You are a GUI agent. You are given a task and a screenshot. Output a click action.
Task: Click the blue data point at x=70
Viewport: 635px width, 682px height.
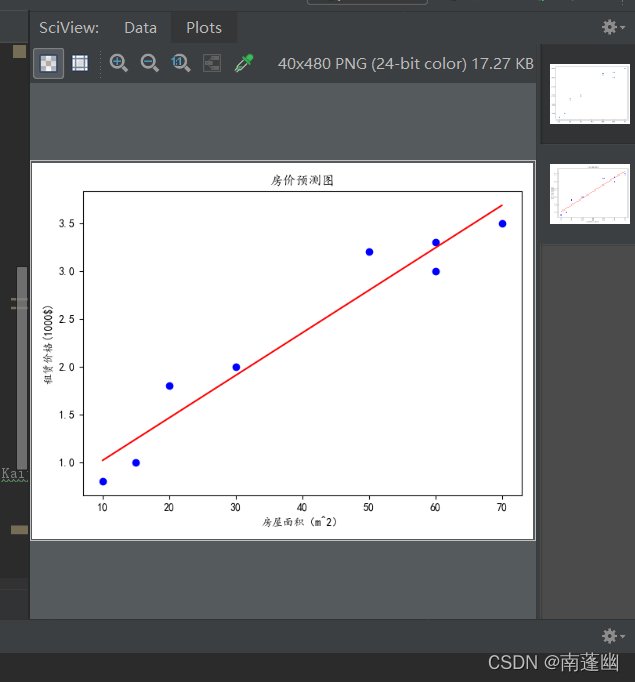502,224
